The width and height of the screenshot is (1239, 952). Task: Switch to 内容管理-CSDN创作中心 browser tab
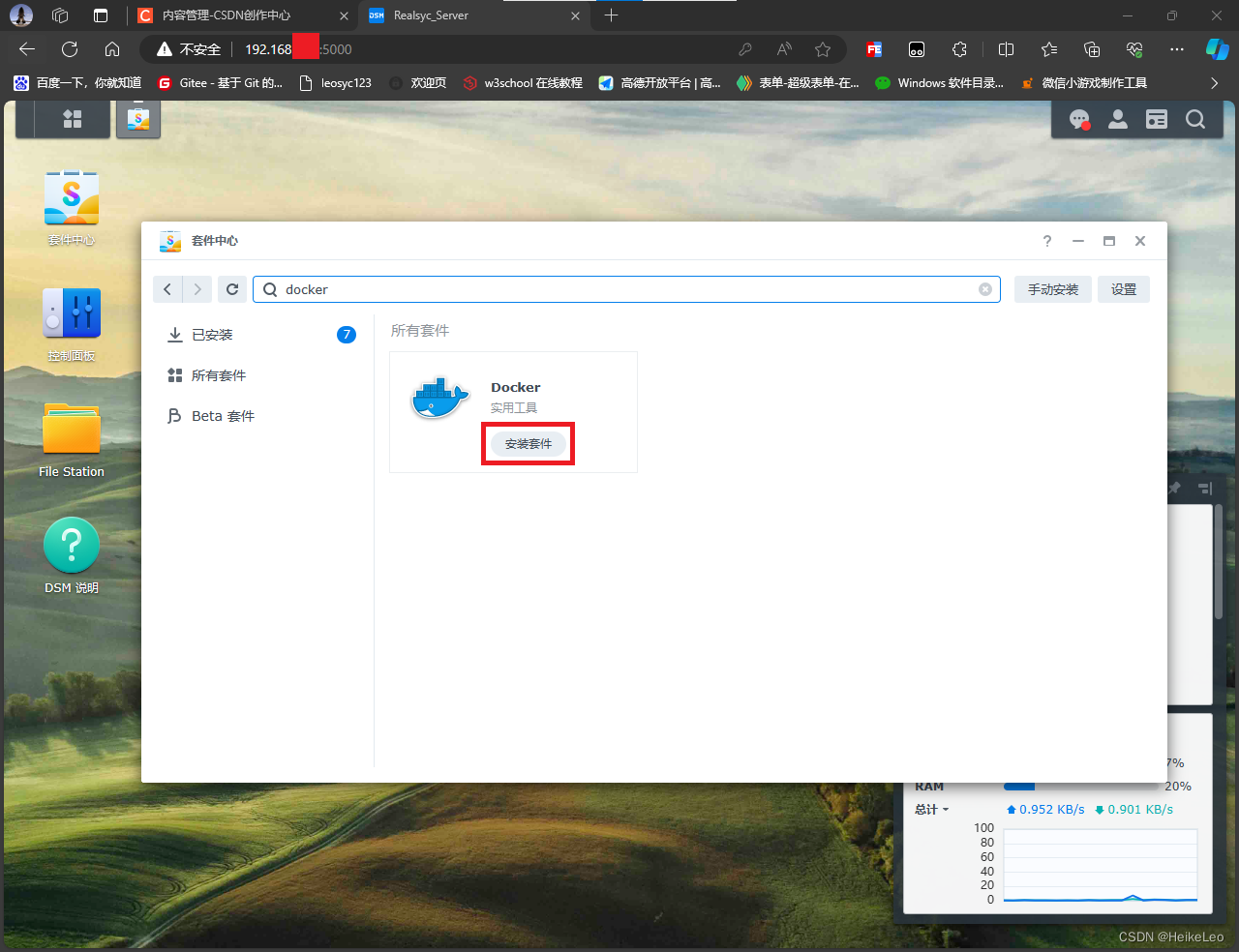[242, 15]
